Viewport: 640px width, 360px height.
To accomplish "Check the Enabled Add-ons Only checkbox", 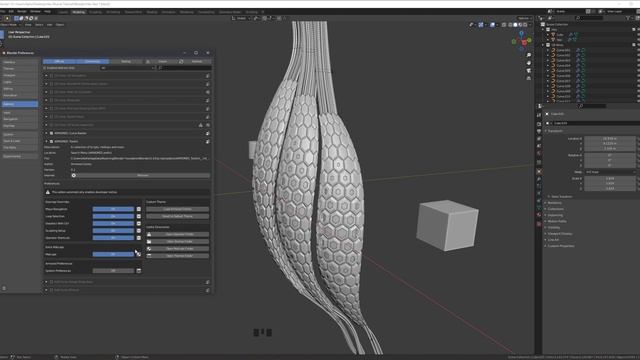I will 45,68.
